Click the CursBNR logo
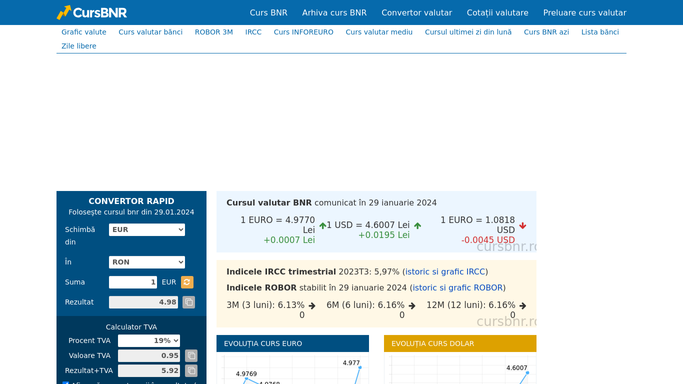683x384 pixels. (92, 12)
